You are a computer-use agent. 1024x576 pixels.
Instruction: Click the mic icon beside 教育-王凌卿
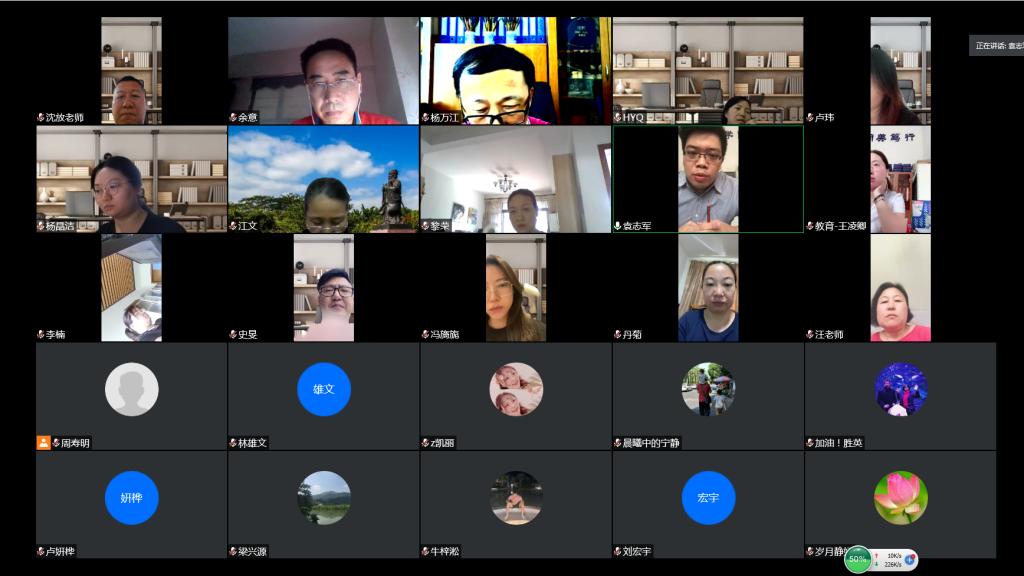810,226
